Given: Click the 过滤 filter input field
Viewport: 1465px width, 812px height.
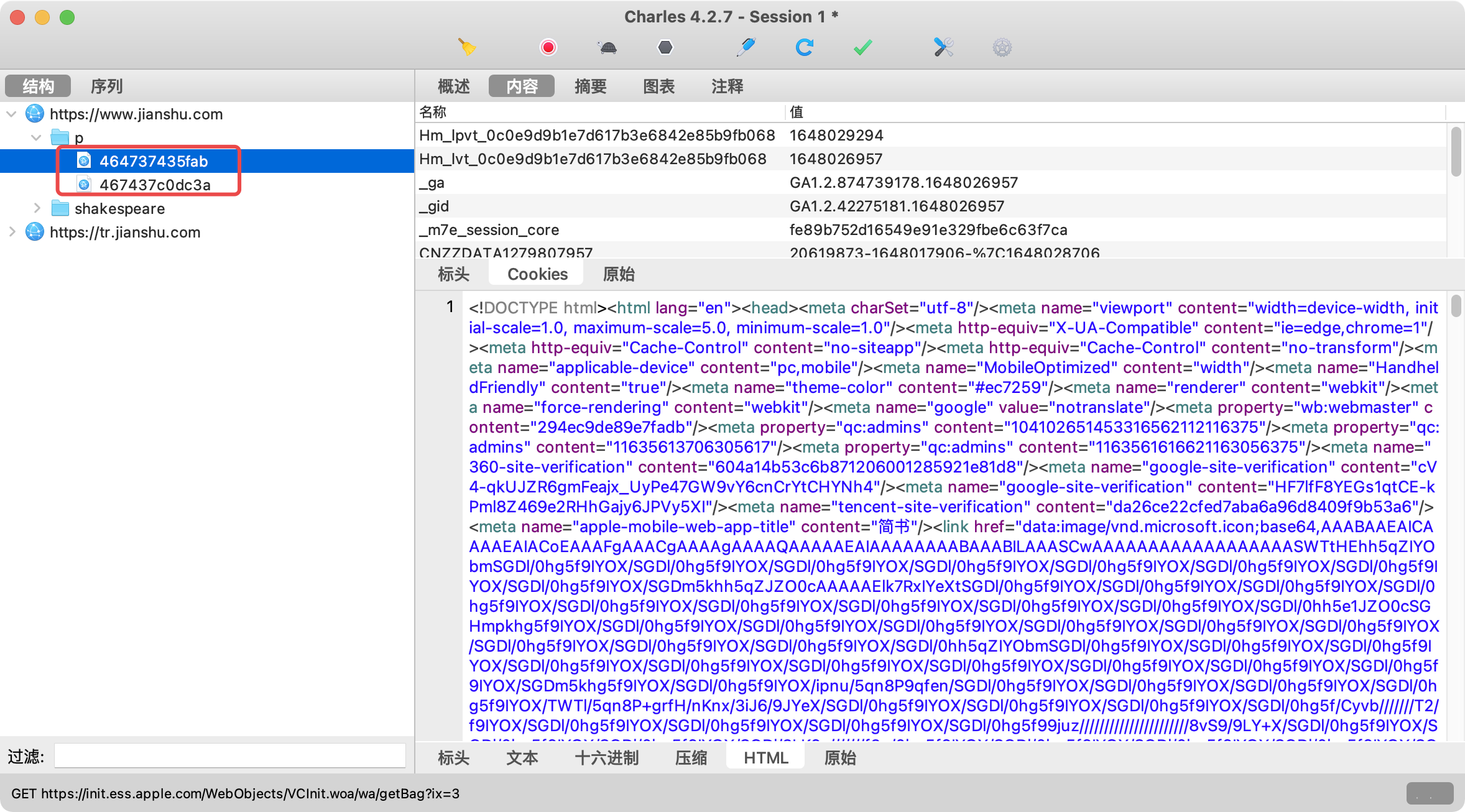Looking at the screenshot, I should pyautogui.click(x=230, y=756).
